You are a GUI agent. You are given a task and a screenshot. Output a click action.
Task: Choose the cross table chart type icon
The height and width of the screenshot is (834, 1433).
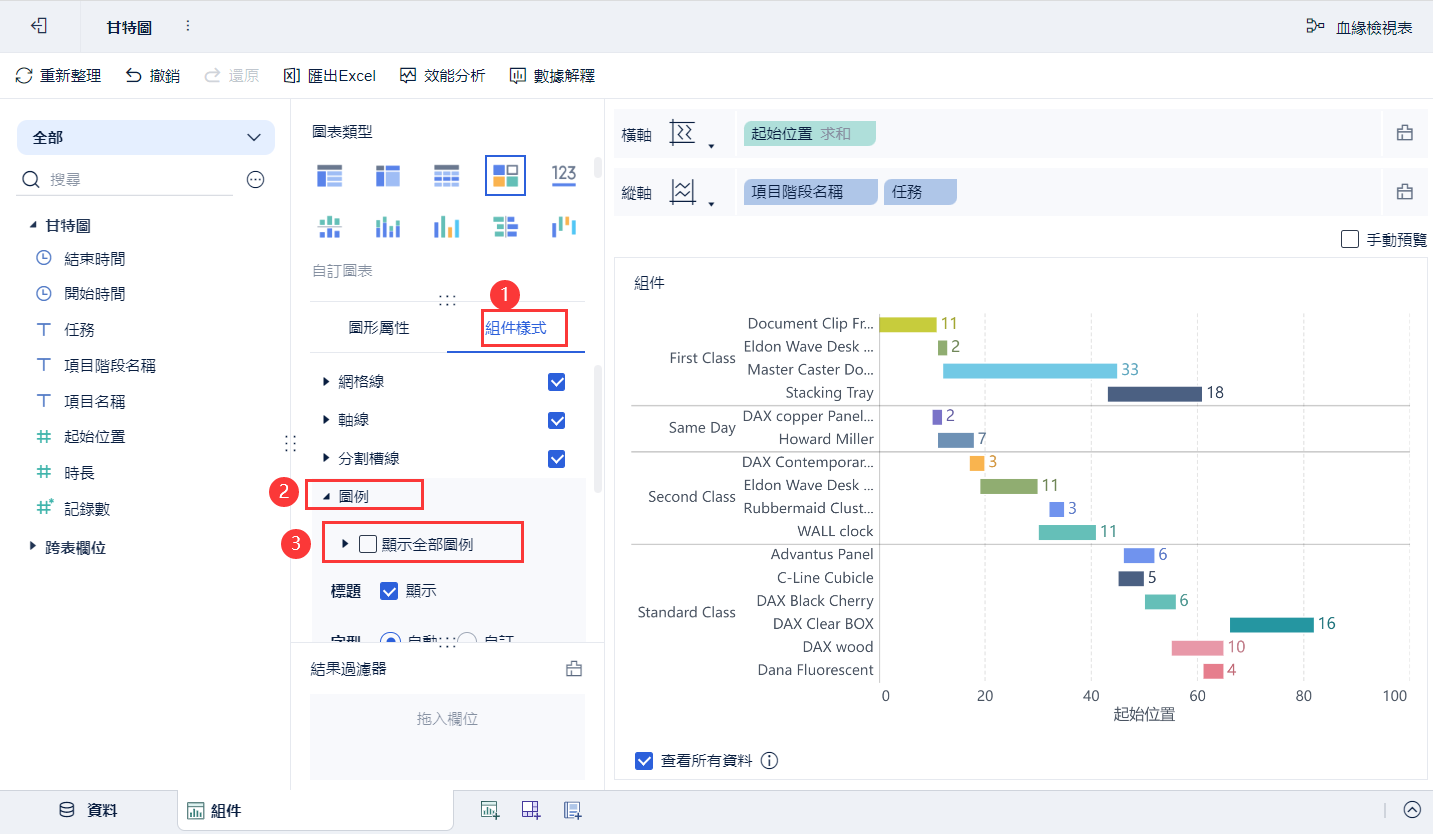[x=388, y=175]
